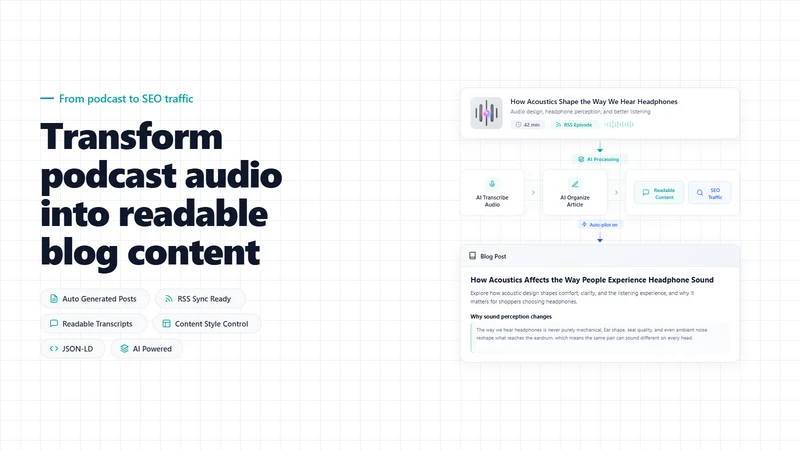Click the Transform podcast audio headline

(x=161, y=194)
